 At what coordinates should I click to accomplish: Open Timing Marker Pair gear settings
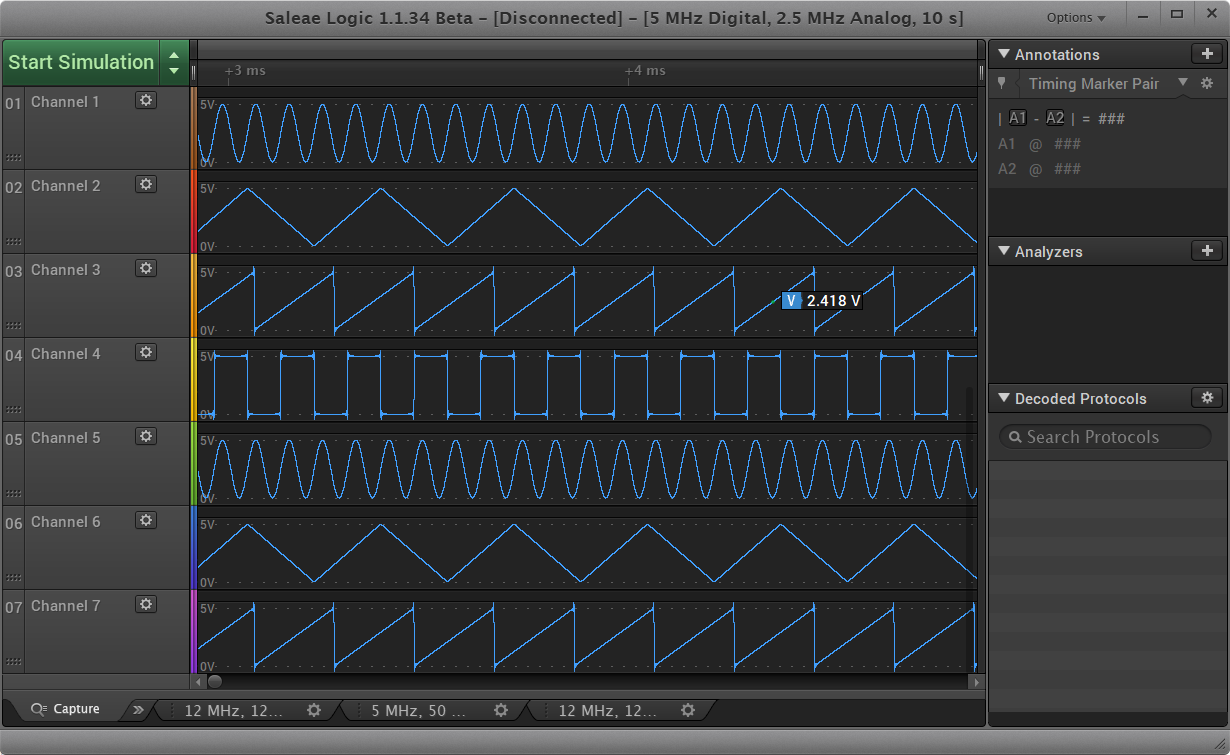point(1207,83)
